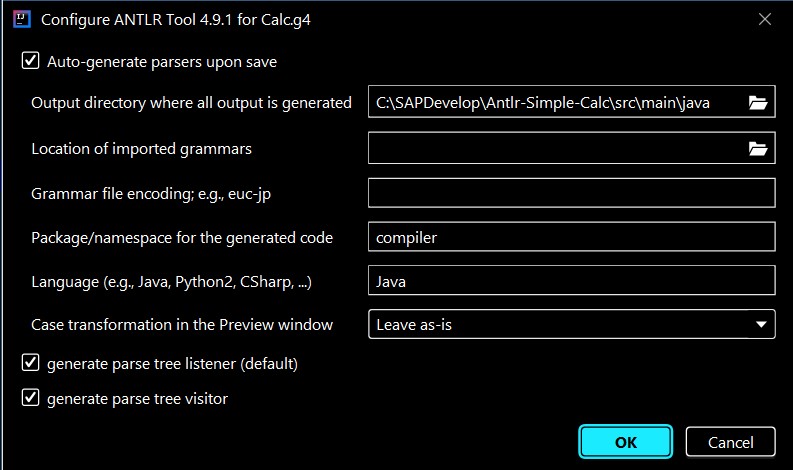Click the empty imported grammars location field
The image size is (793, 470).
click(x=556, y=148)
